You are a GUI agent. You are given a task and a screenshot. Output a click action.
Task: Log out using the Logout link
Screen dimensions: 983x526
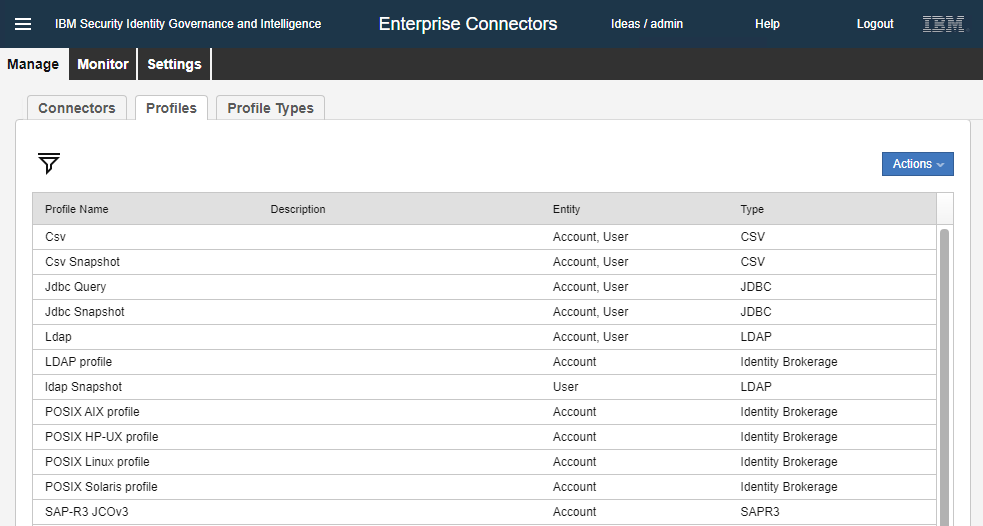[x=875, y=24]
